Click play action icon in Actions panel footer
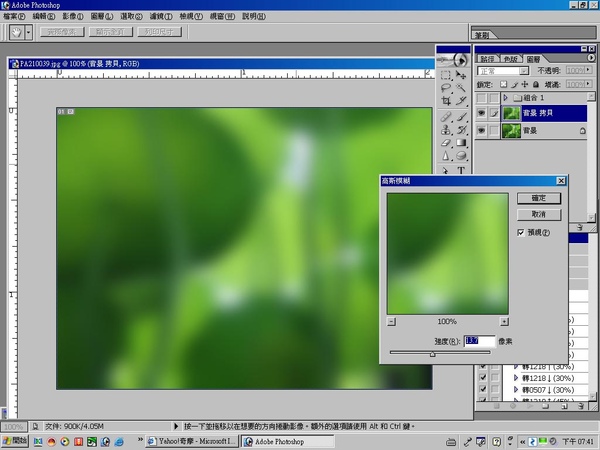 pos(530,406)
